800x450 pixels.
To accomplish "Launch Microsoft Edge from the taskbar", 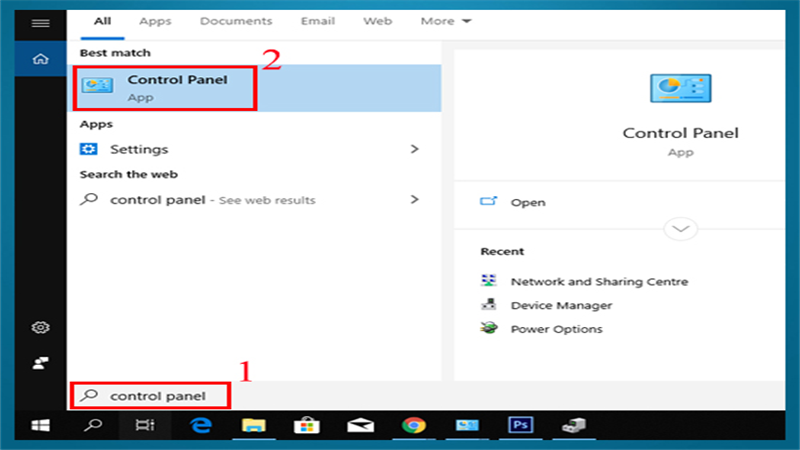I will pyautogui.click(x=201, y=425).
